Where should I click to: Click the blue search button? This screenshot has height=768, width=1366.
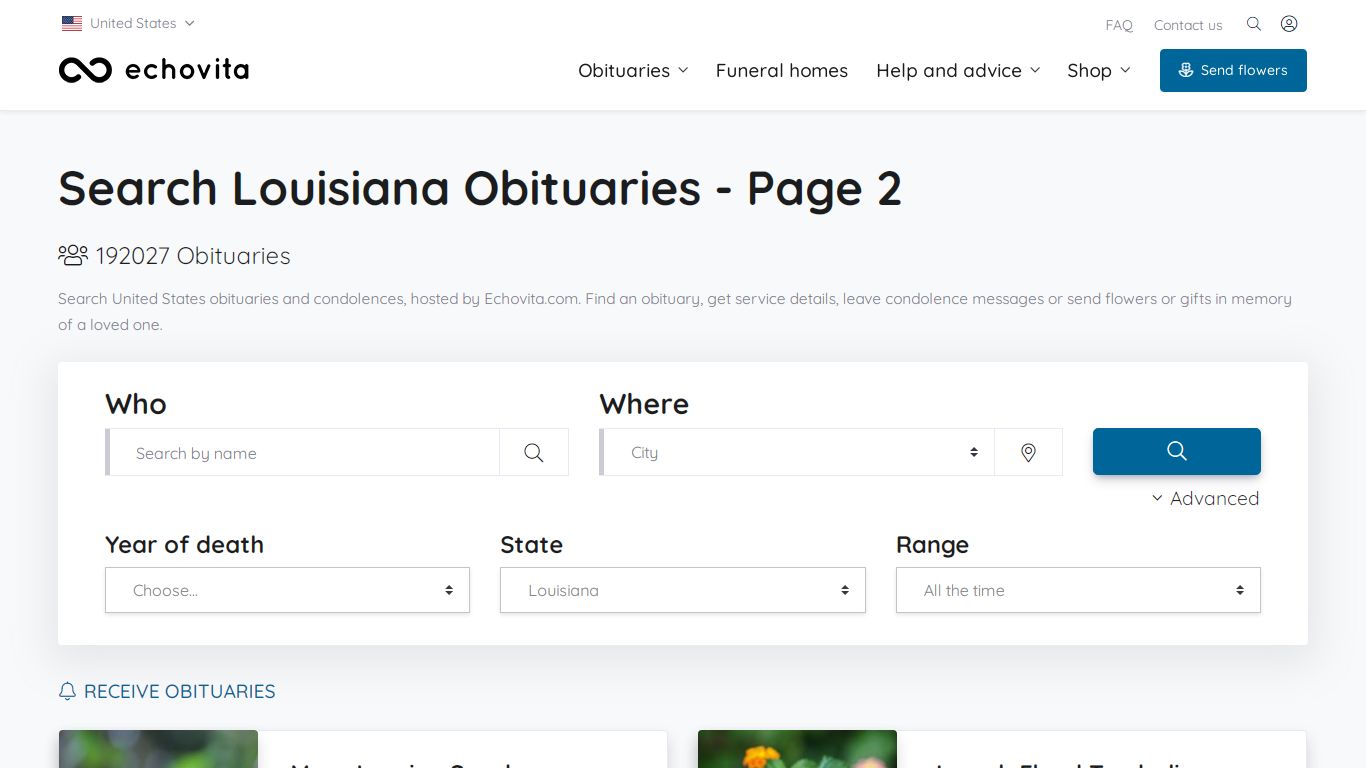1177,451
